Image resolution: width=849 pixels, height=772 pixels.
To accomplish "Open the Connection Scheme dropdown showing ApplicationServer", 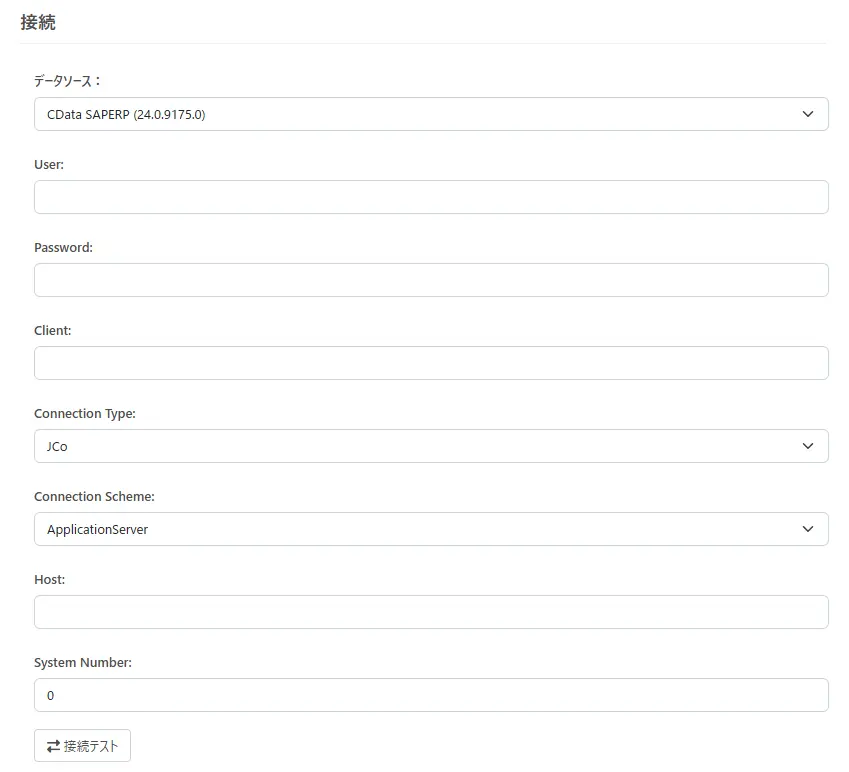I will (430, 529).
